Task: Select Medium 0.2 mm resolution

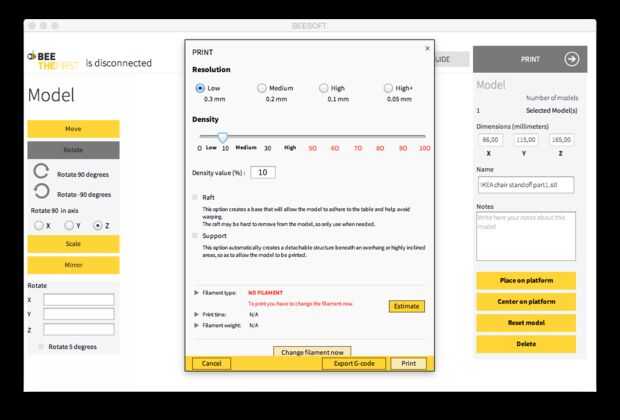Action: click(x=261, y=88)
